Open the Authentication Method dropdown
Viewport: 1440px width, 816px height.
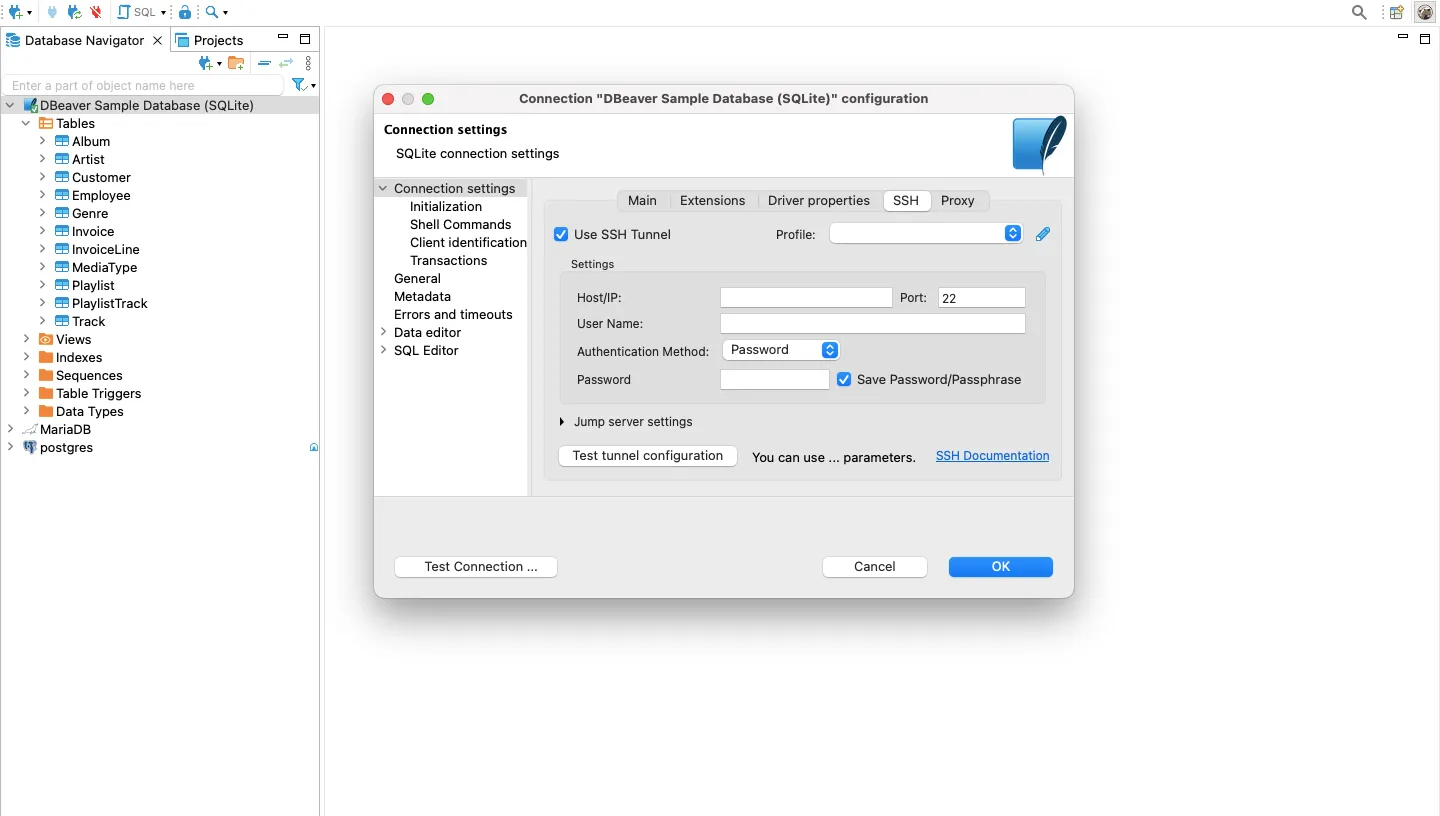pos(781,350)
